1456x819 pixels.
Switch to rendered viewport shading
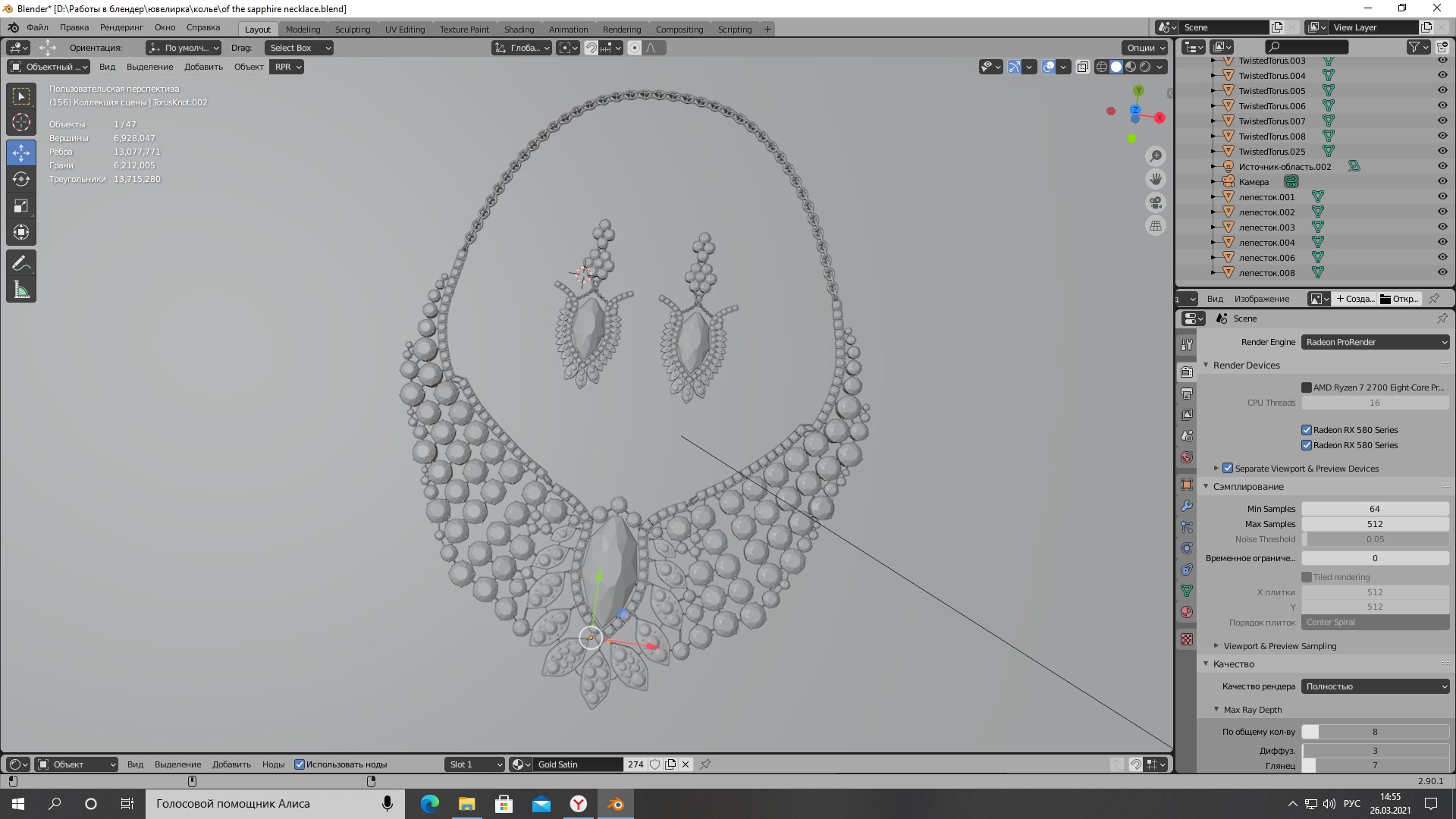(x=1145, y=67)
